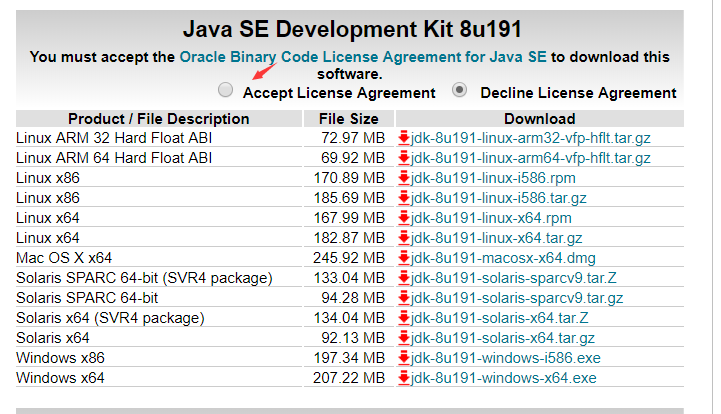The height and width of the screenshot is (414, 721).
Task: Click red download arrow for solaris-x64.tar.Z
Action: click(404, 318)
